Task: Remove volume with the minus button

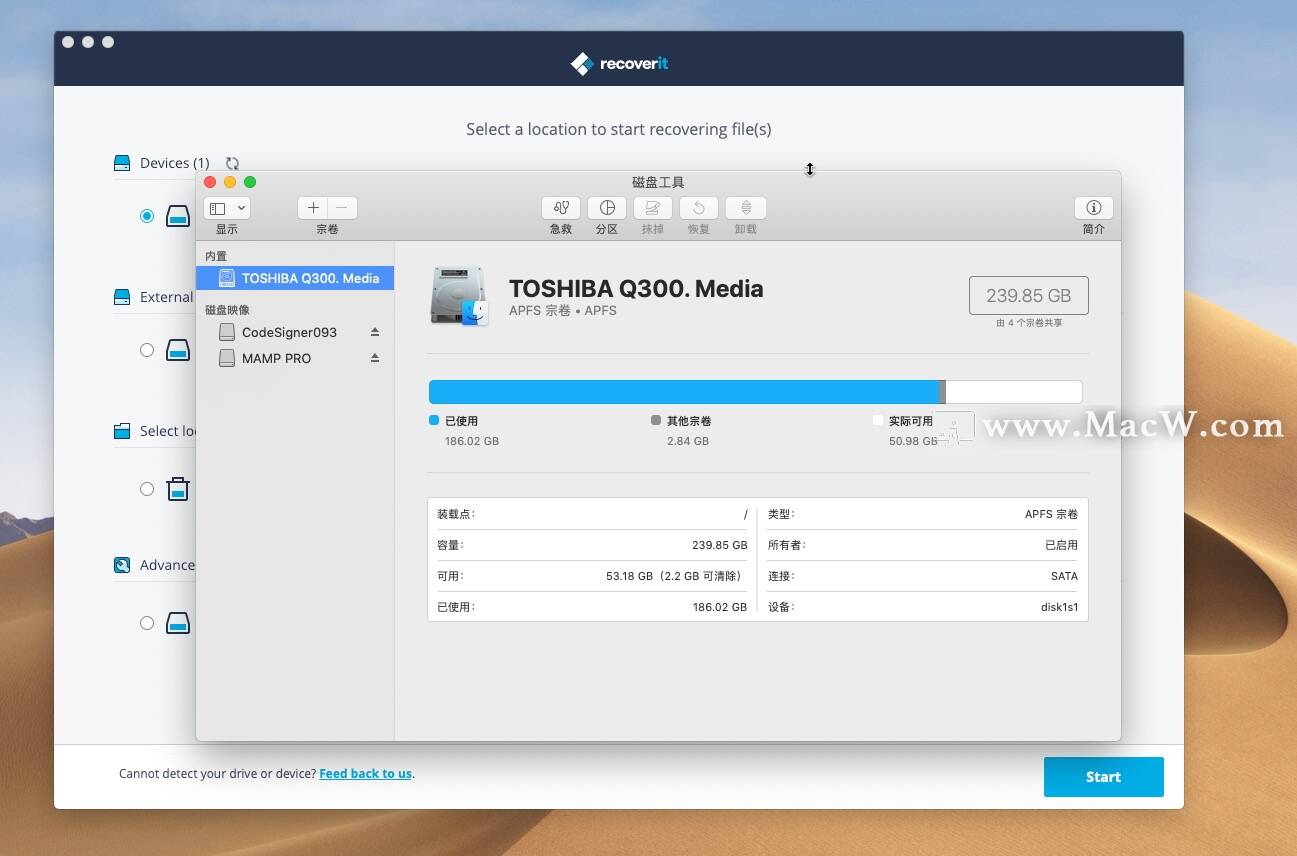Action: (x=342, y=208)
